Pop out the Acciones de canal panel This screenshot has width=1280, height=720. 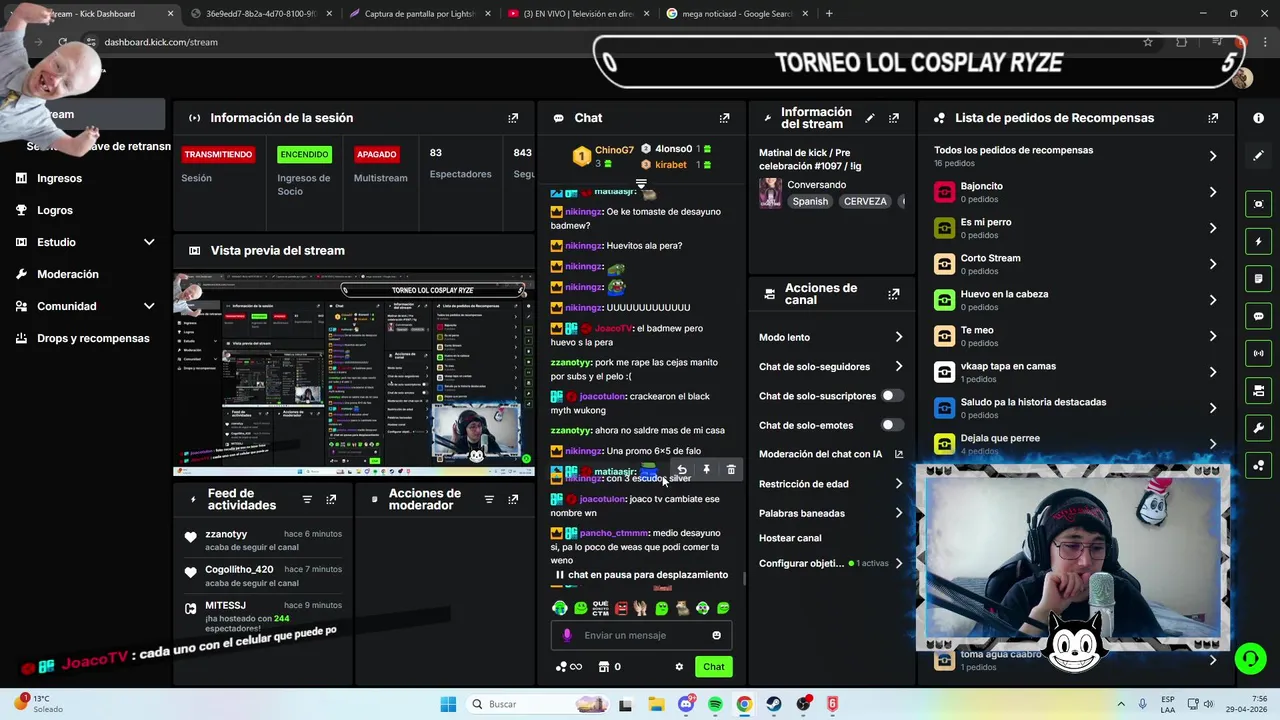894,294
